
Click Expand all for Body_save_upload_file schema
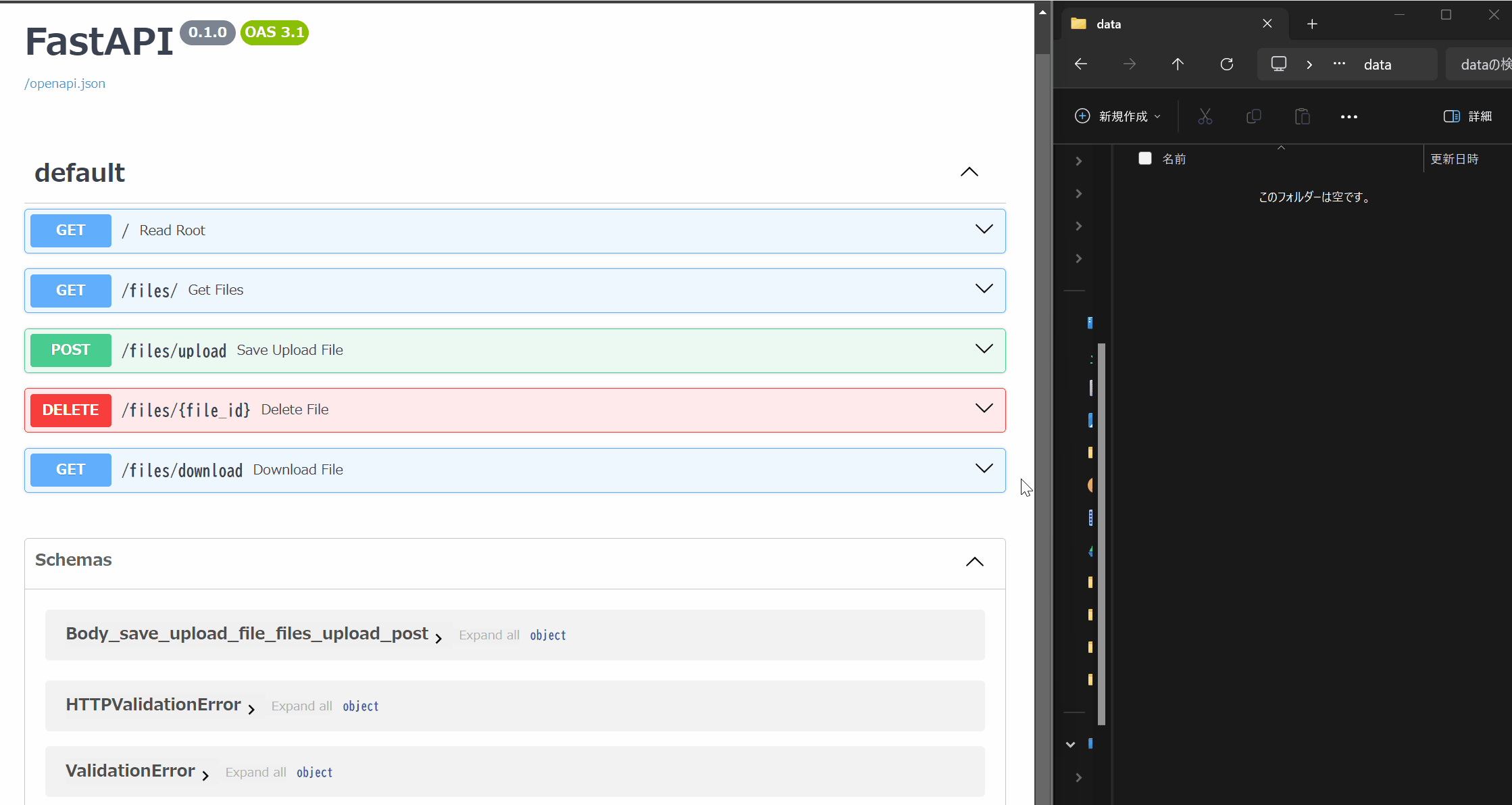(489, 635)
